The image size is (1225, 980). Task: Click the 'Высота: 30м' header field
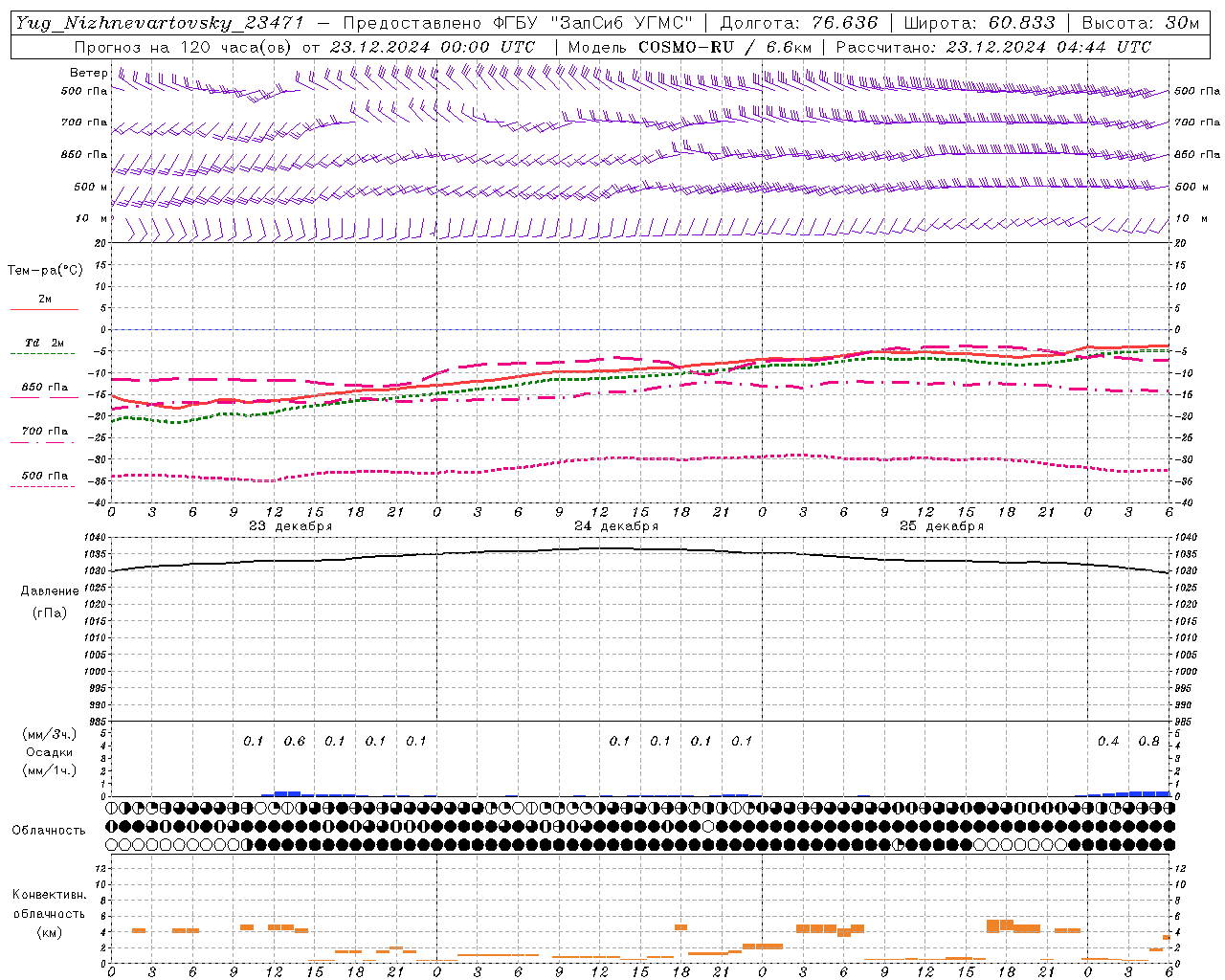coord(1140,23)
